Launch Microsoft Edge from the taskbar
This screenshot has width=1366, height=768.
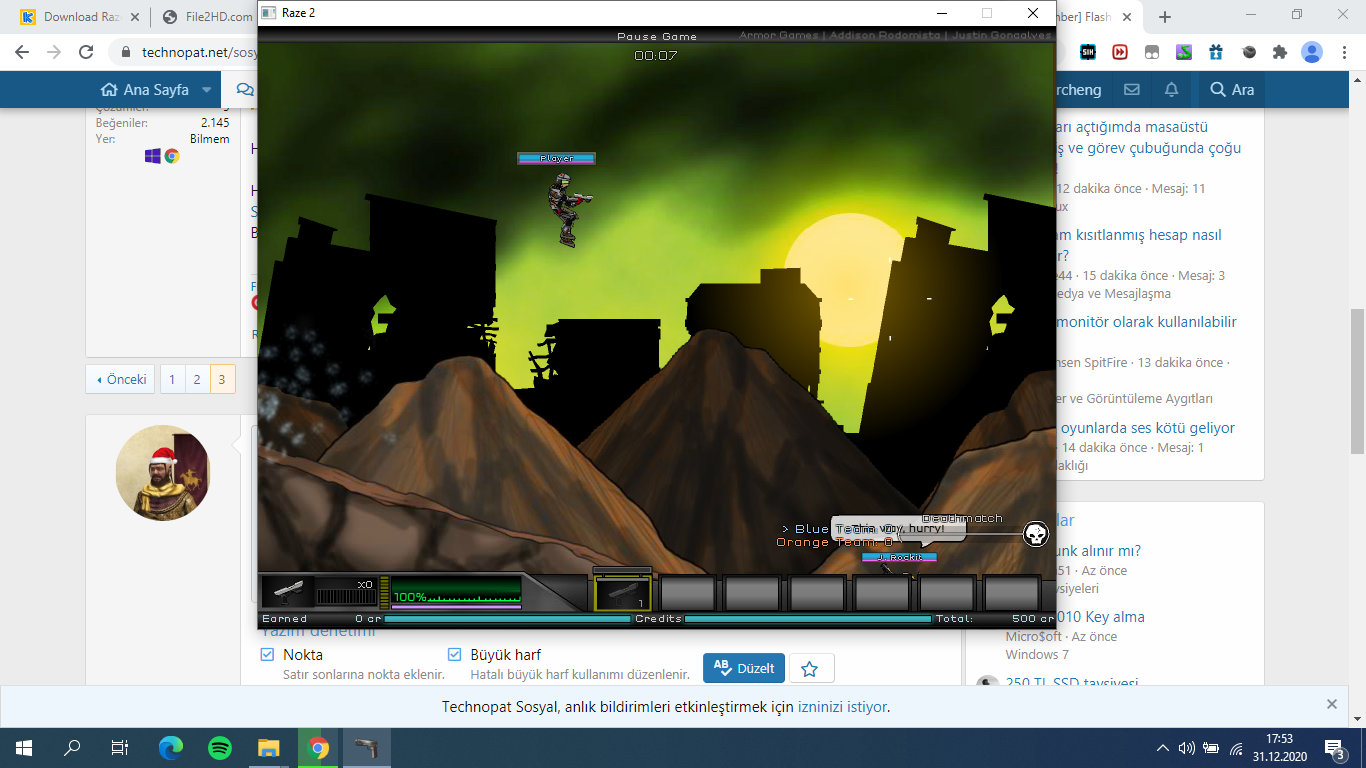171,747
